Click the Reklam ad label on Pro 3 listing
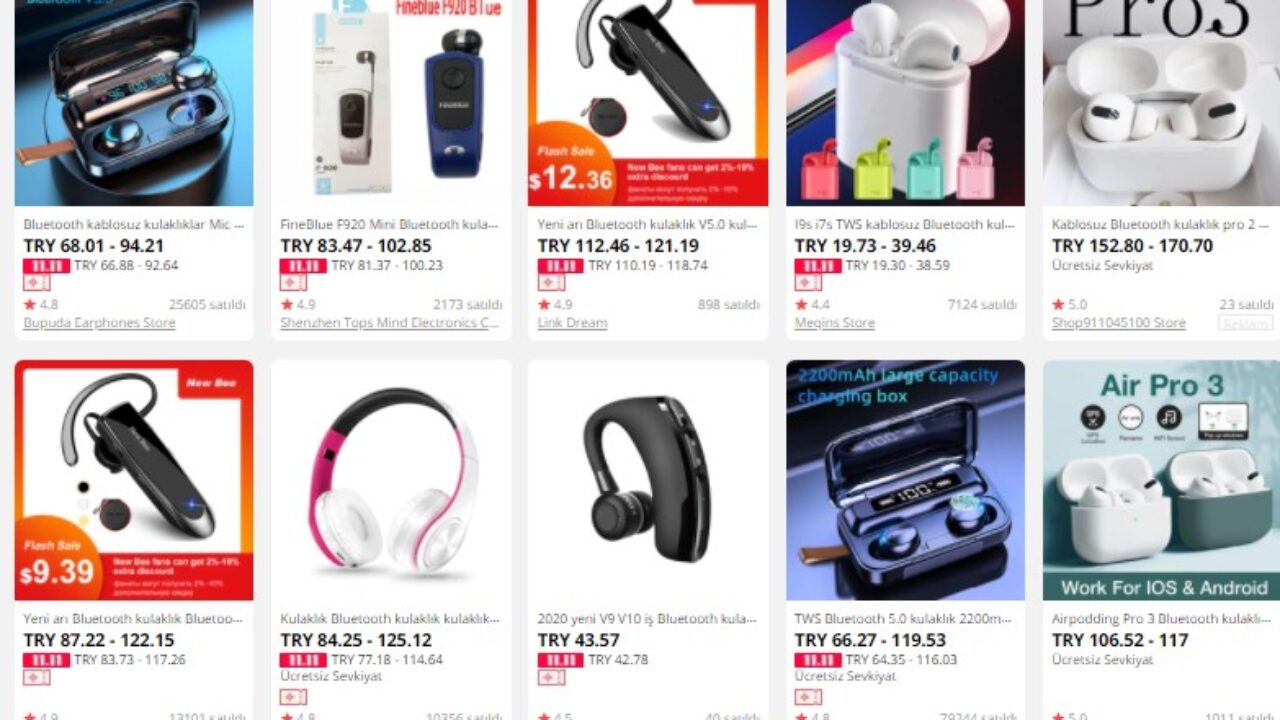The image size is (1280, 720). coord(1245,323)
